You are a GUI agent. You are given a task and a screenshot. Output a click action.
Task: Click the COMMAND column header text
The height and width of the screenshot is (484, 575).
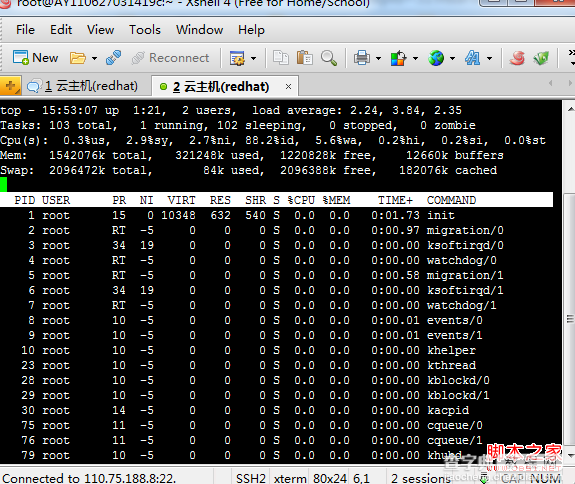click(x=451, y=200)
